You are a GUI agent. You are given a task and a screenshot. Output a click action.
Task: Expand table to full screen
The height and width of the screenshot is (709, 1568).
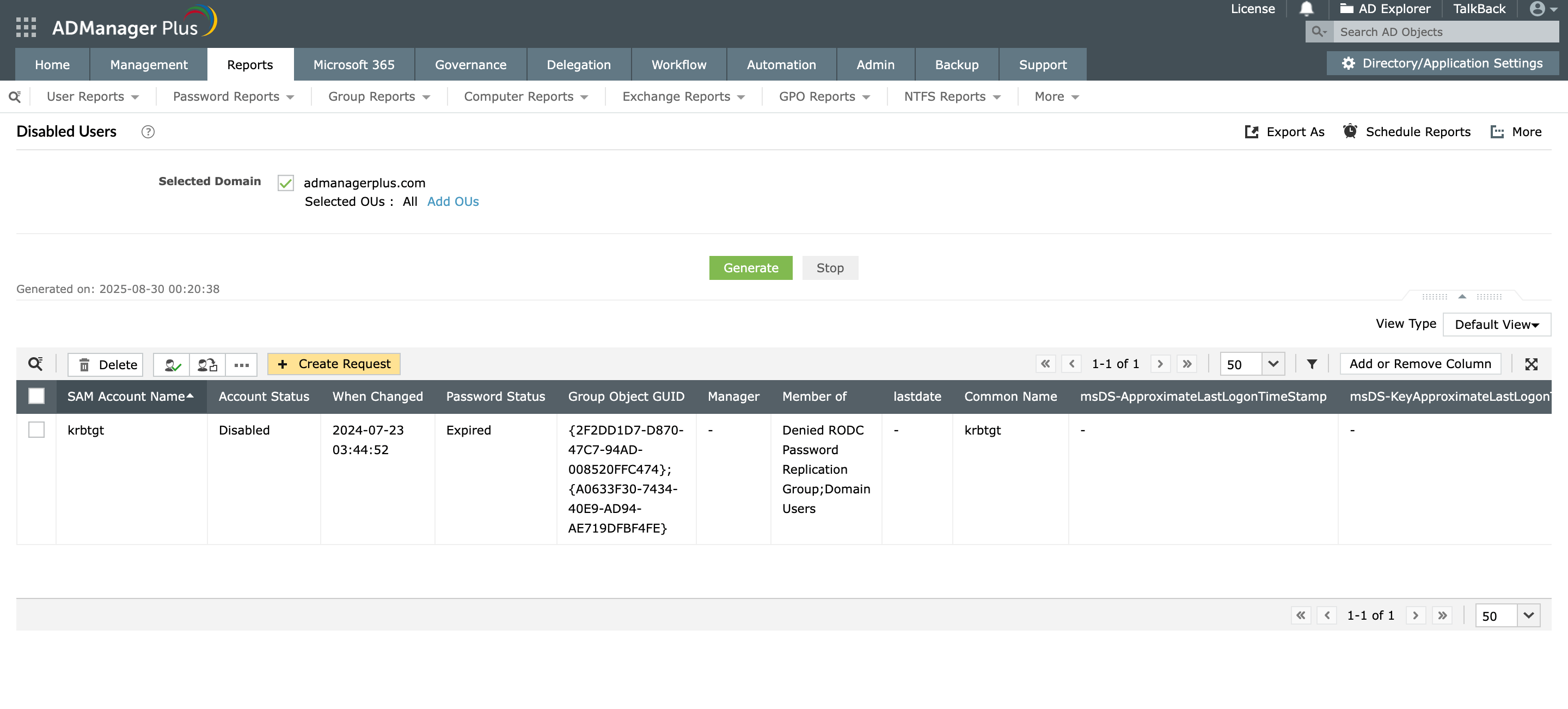tap(1531, 364)
